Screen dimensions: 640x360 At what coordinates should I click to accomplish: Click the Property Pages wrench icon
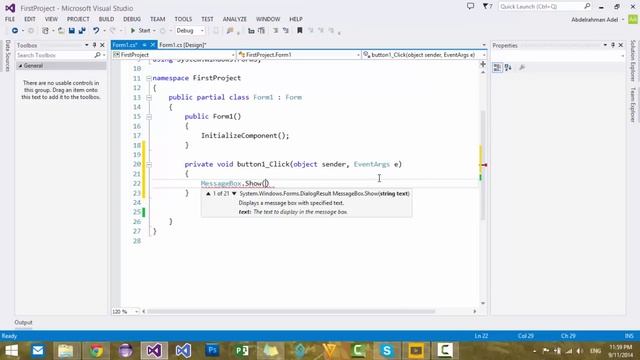[x=522, y=68]
